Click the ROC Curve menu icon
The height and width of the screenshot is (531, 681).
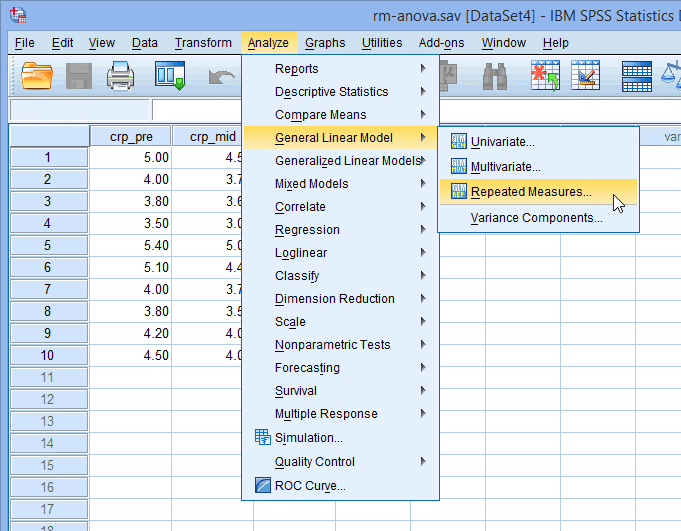[x=262, y=485]
